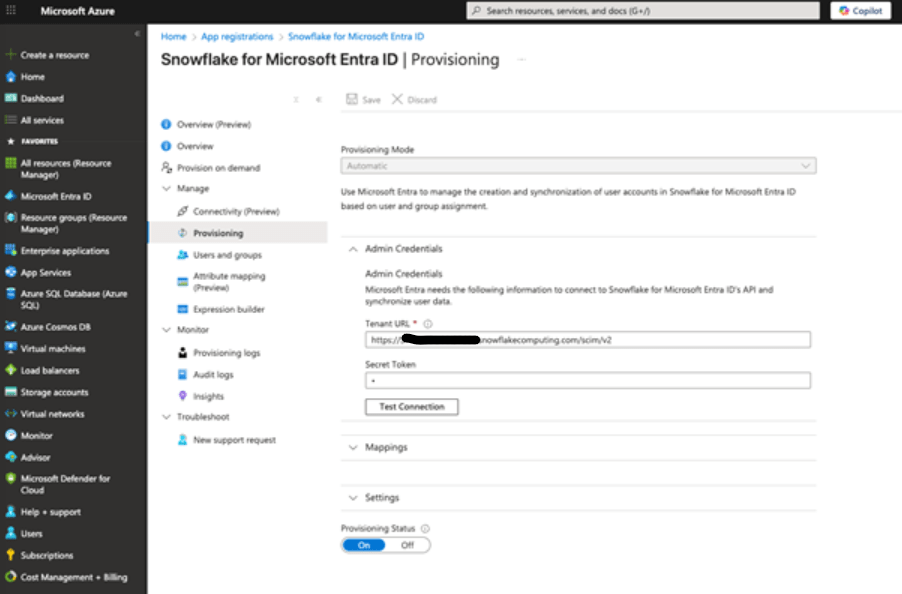
Task: Collapse the Troubleshoot menu group
Action: (166, 417)
